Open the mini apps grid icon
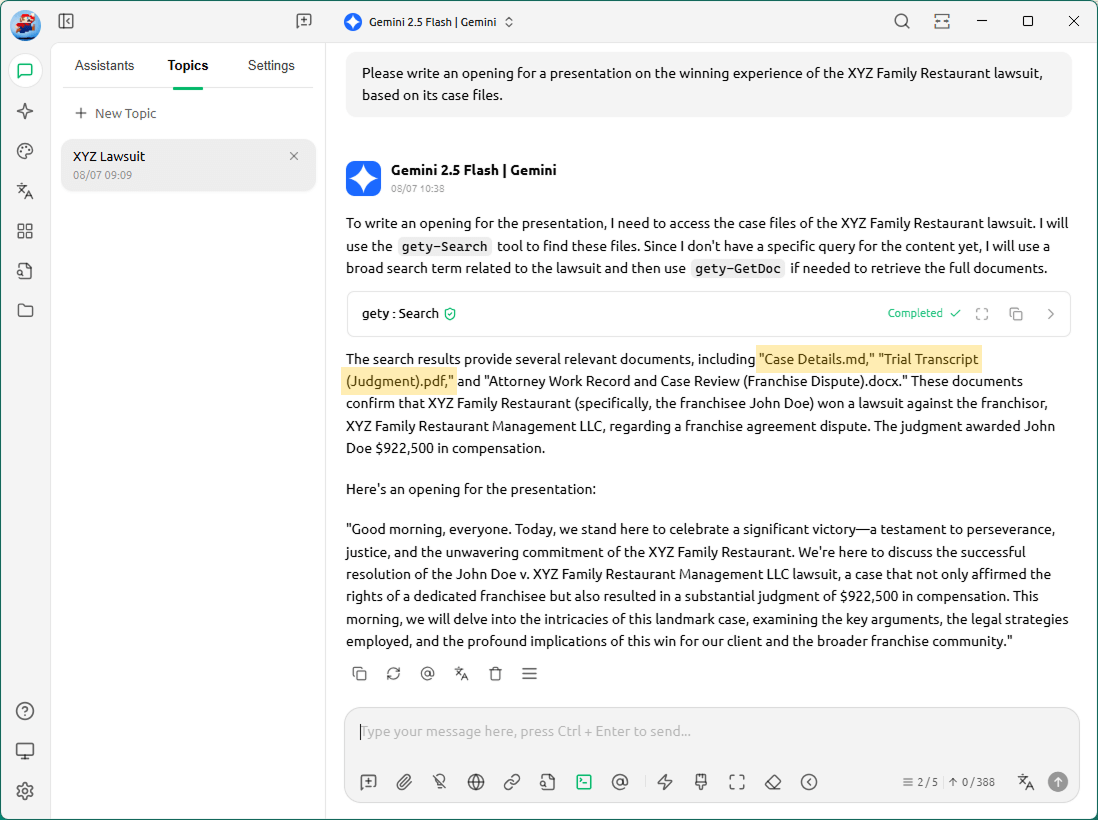The width and height of the screenshot is (1098, 820). click(25, 231)
